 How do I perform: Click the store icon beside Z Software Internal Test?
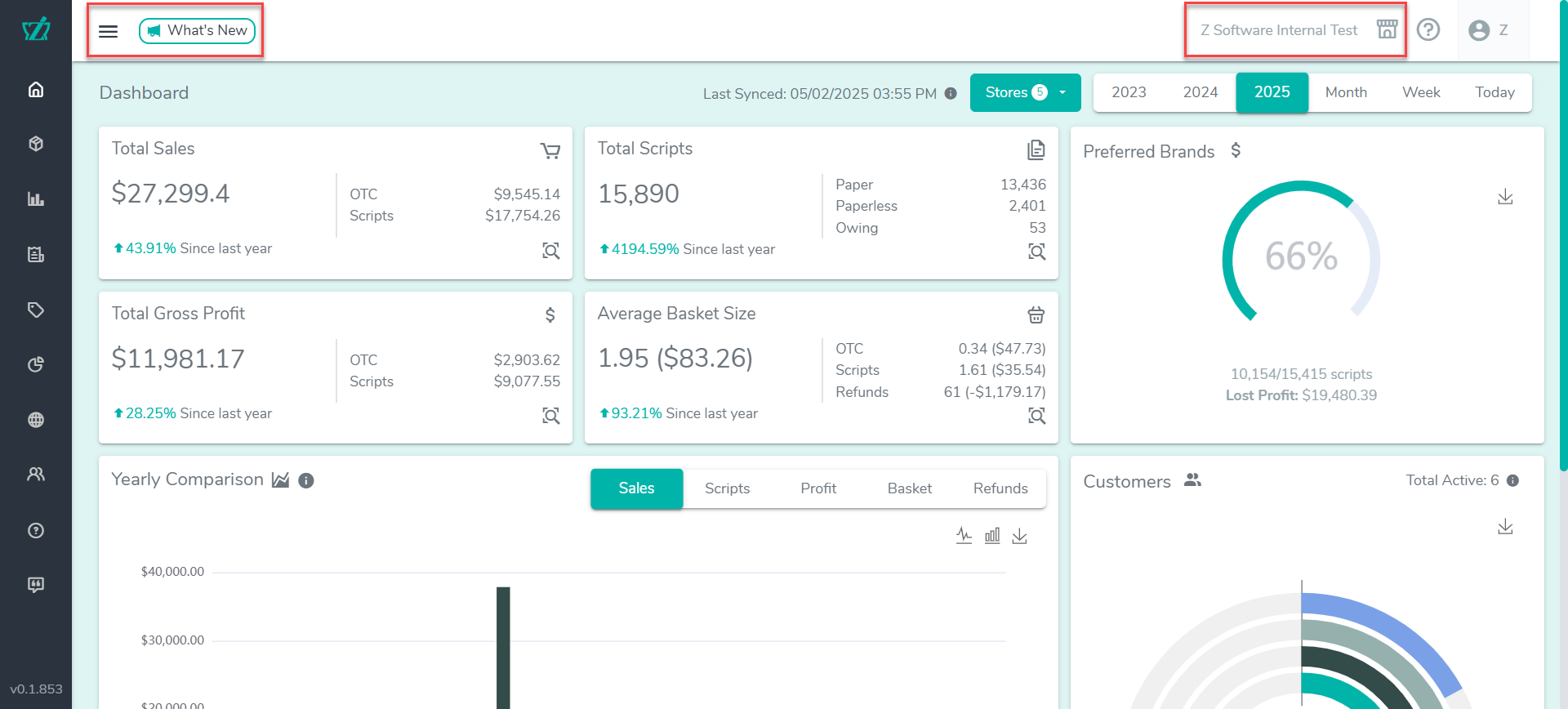1387,30
